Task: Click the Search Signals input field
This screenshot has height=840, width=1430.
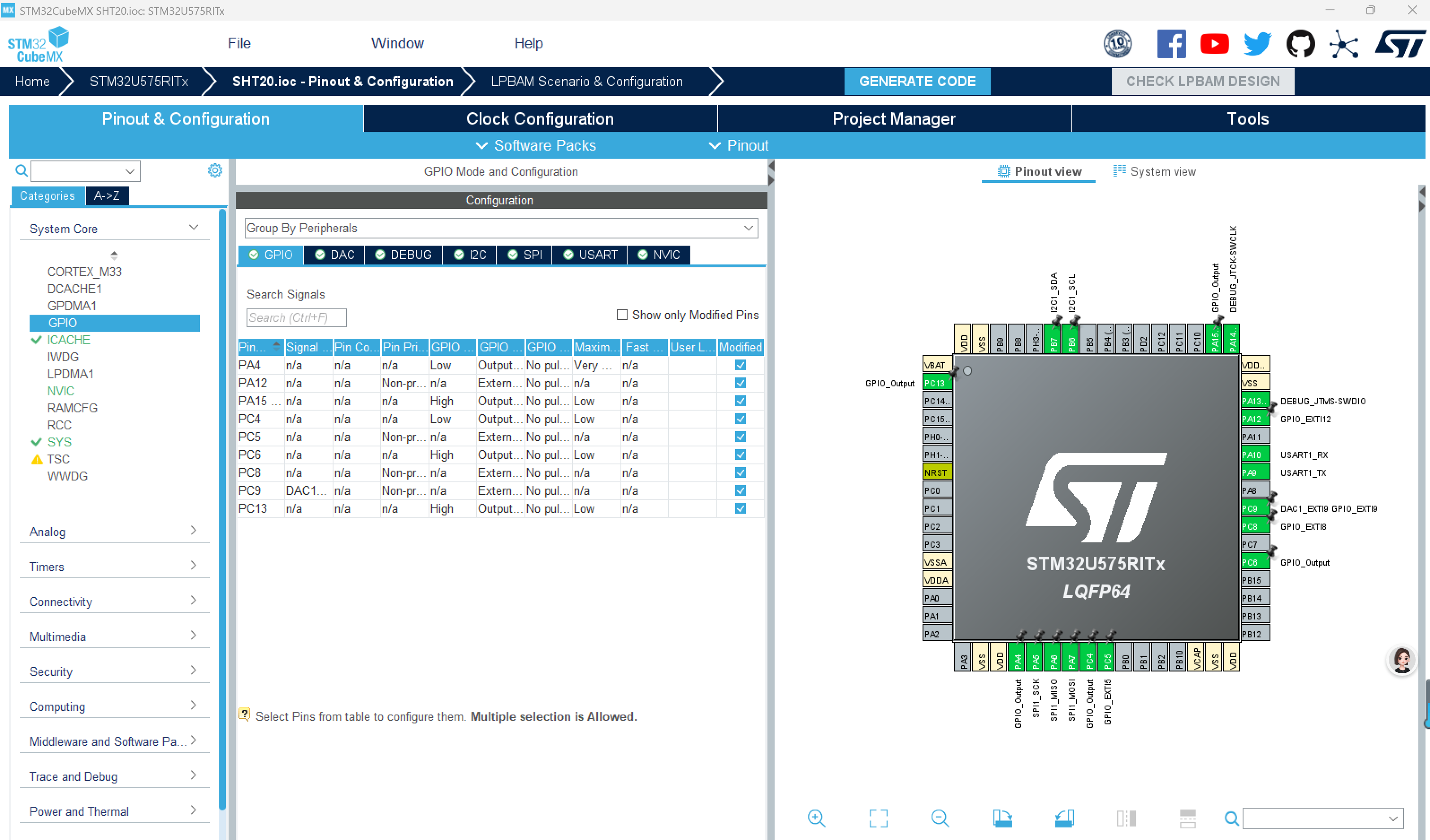Action: (296, 317)
